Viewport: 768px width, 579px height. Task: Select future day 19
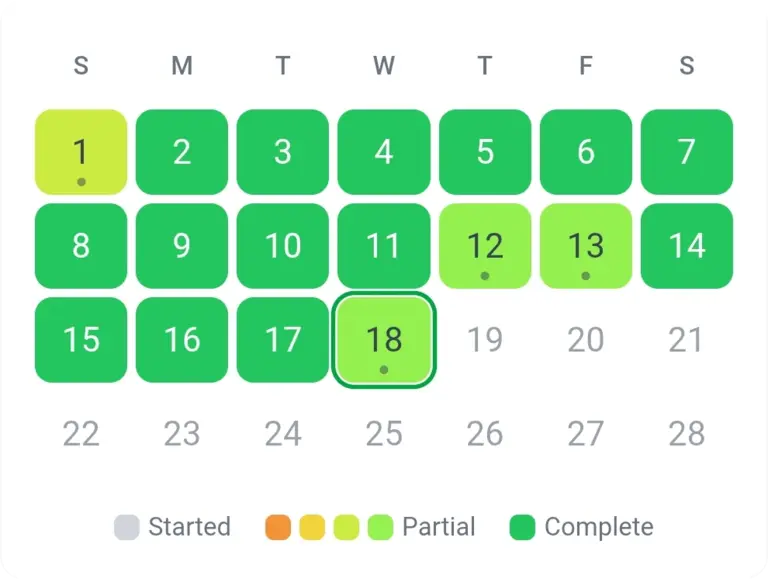pos(485,340)
